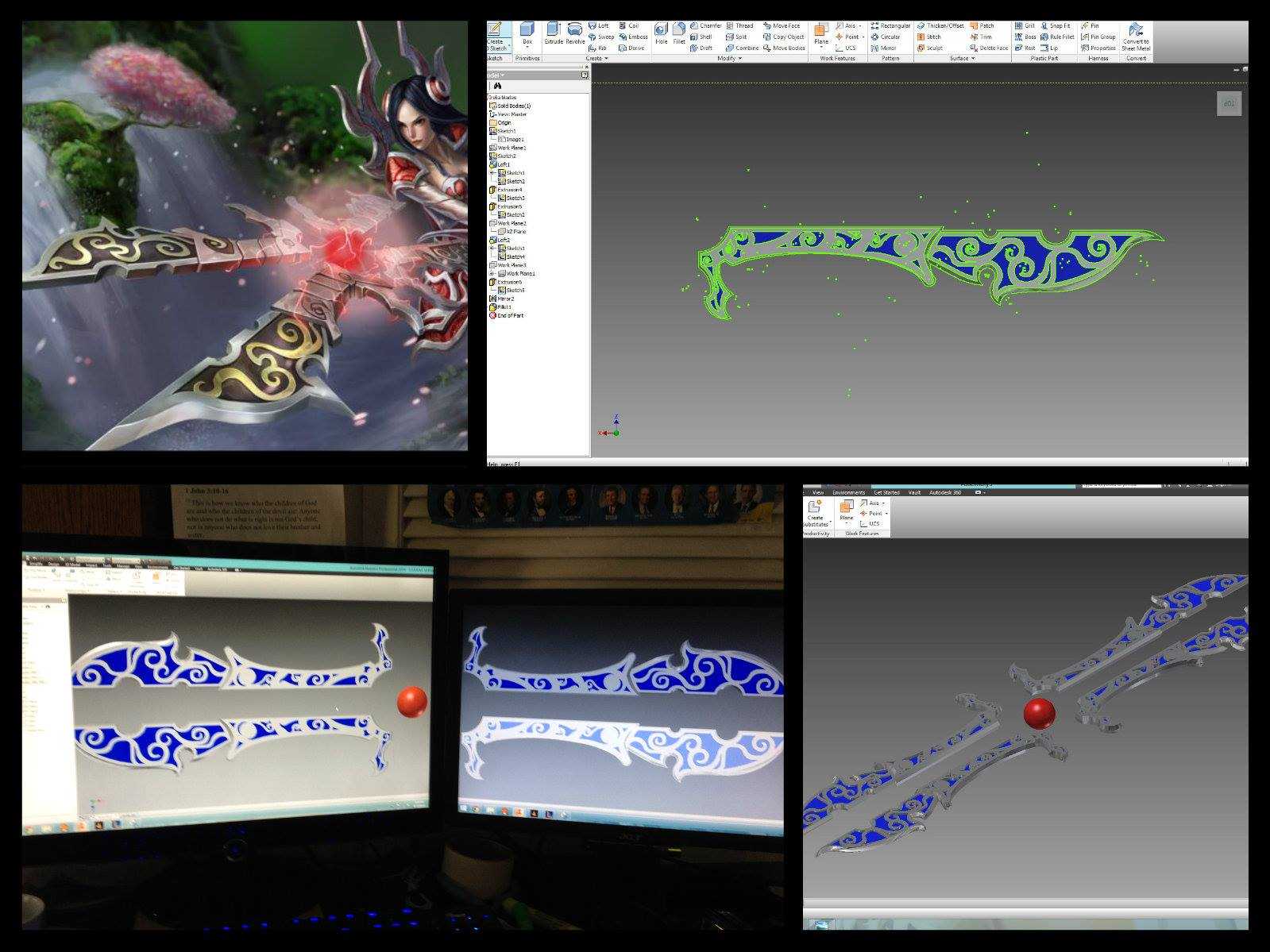Click Create Substitutes in bottom-right window
1270x952 pixels.
pos(816,515)
